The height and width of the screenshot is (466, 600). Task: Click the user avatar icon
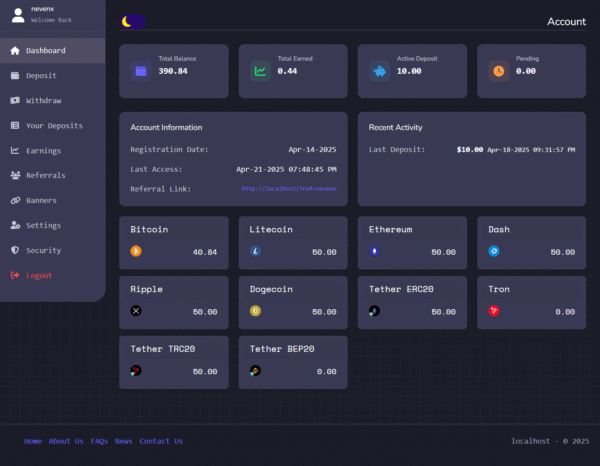[18, 15]
